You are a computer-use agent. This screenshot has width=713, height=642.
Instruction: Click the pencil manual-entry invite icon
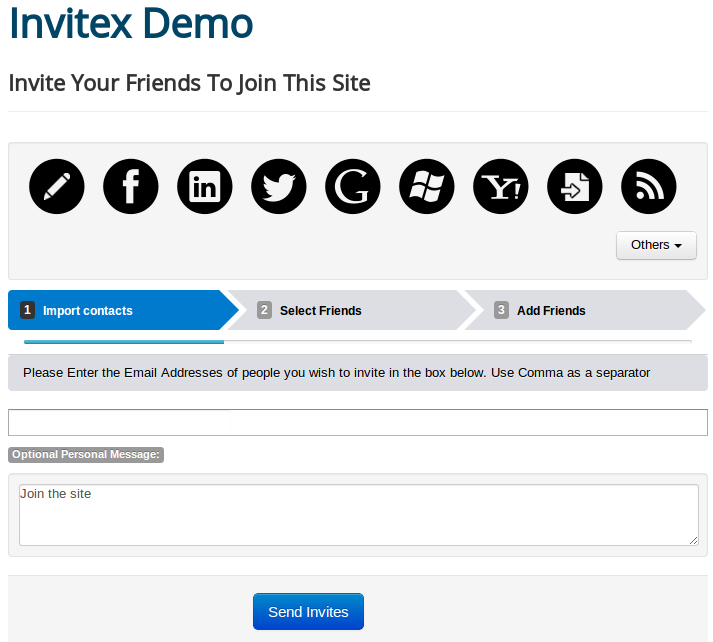click(x=57, y=186)
